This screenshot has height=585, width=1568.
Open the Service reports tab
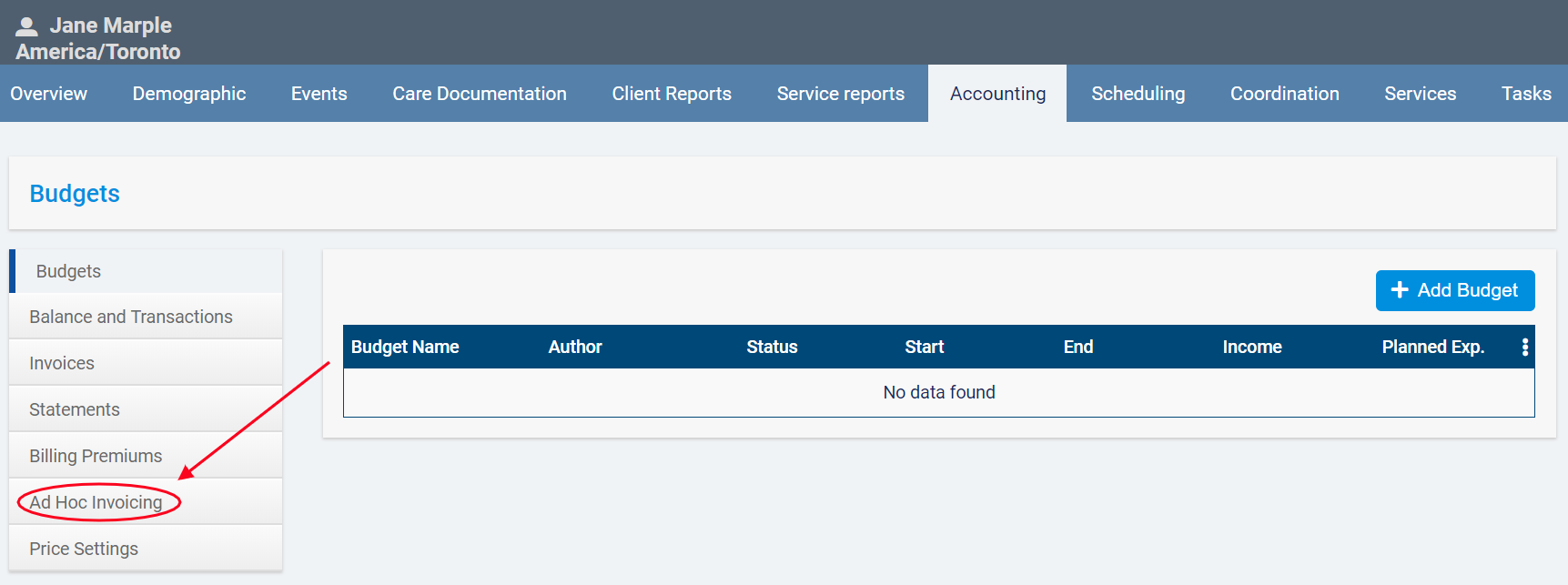coord(840,94)
